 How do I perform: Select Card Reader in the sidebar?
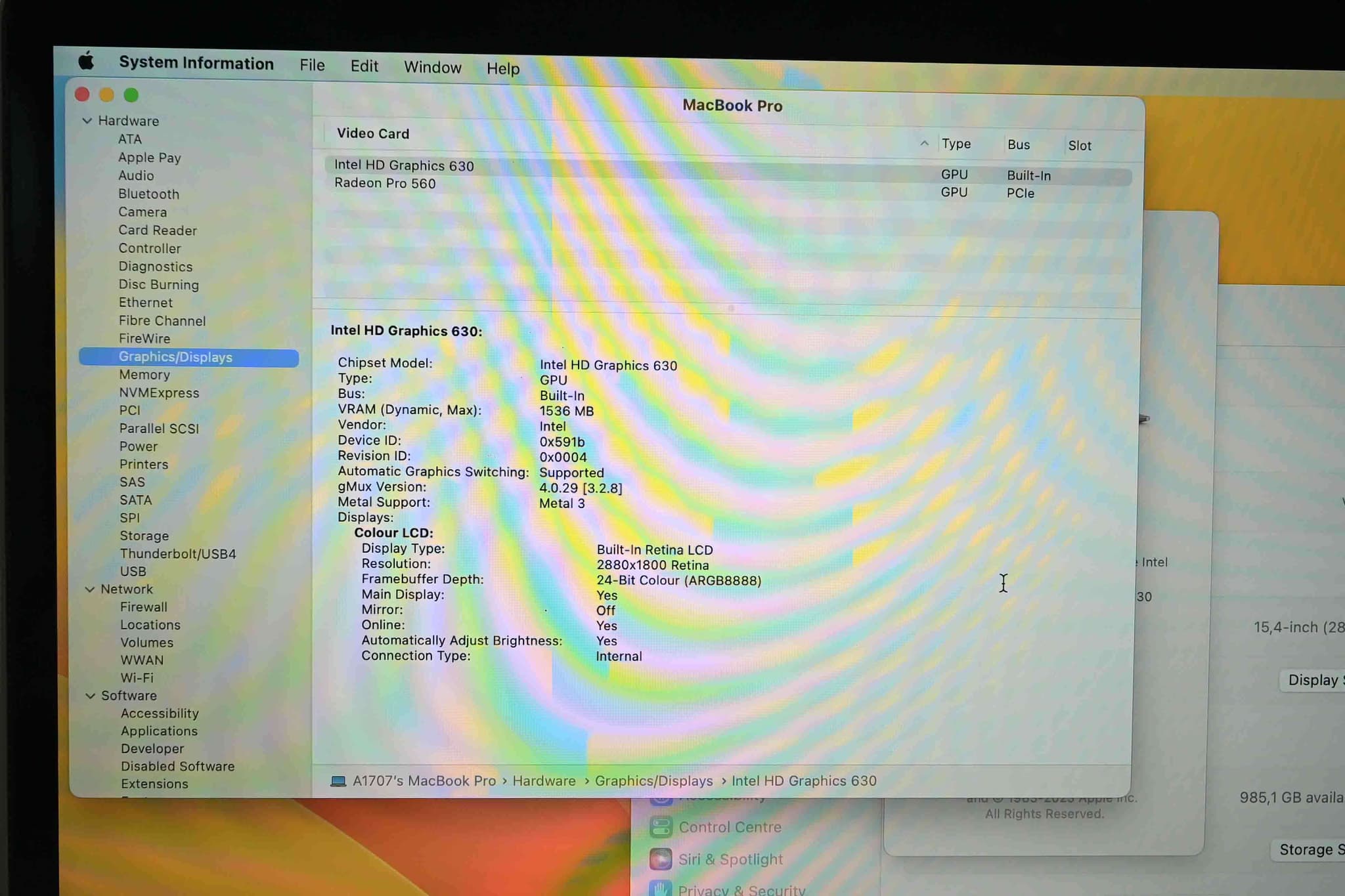pos(158,230)
